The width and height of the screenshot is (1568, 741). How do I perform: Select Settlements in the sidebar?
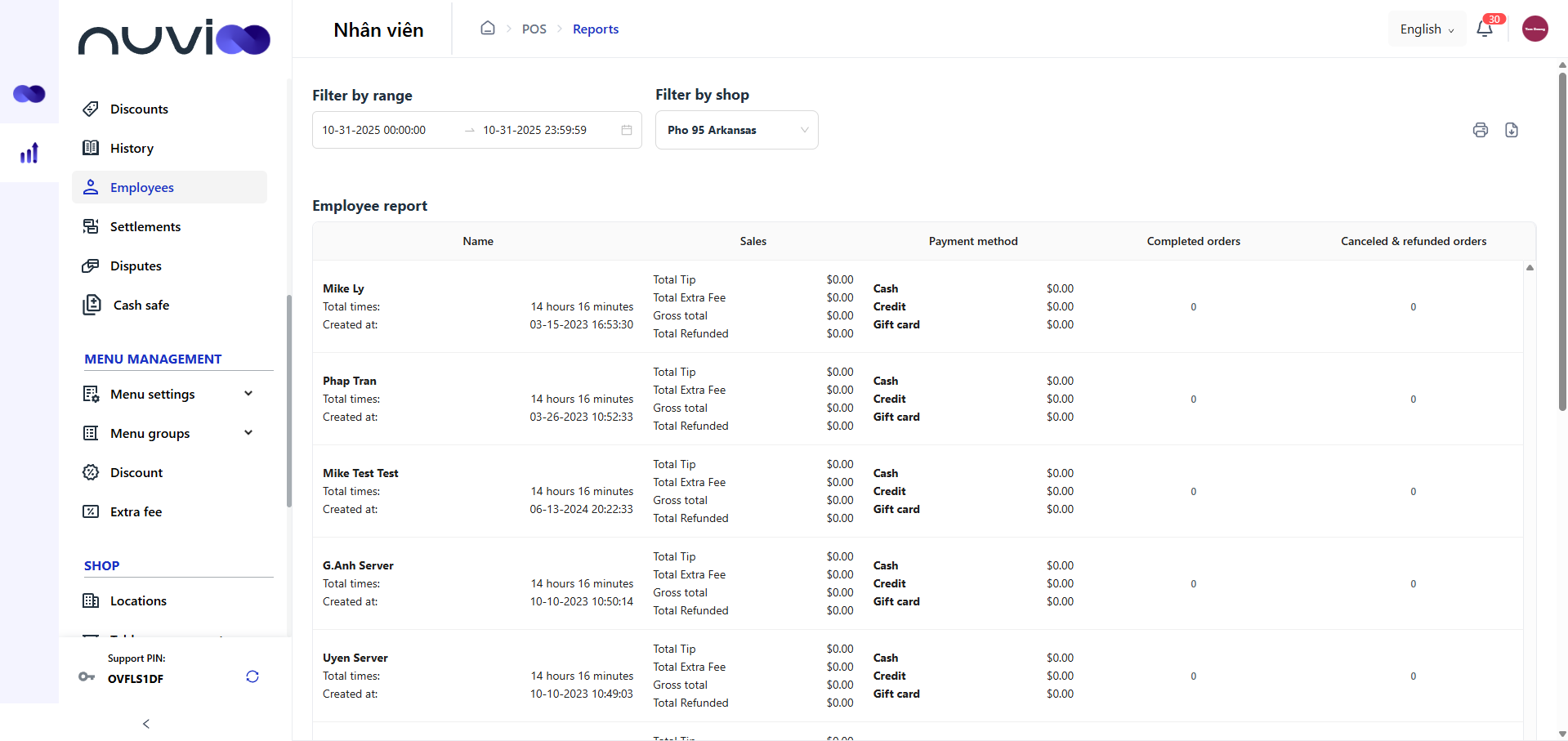click(x=145, y=226)
